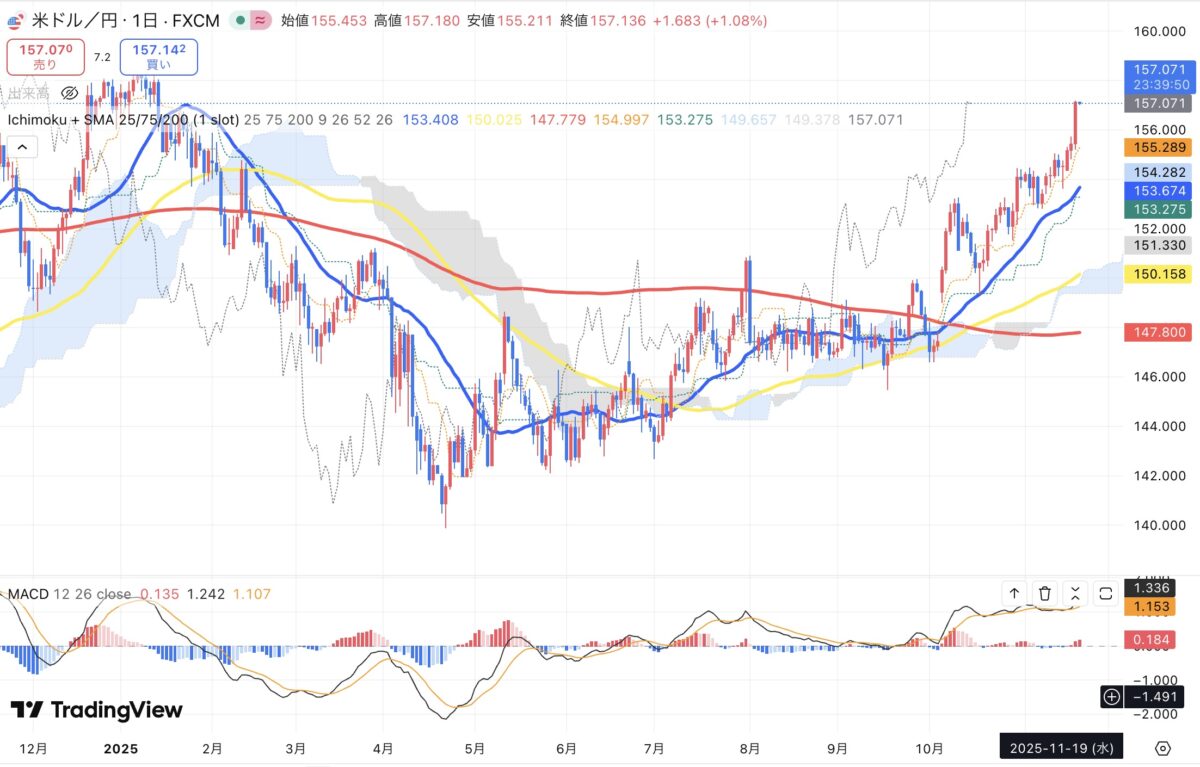Click the US/Japan flag symbol icon
This screenshot has height=767, width=1200.
[14, 20]
